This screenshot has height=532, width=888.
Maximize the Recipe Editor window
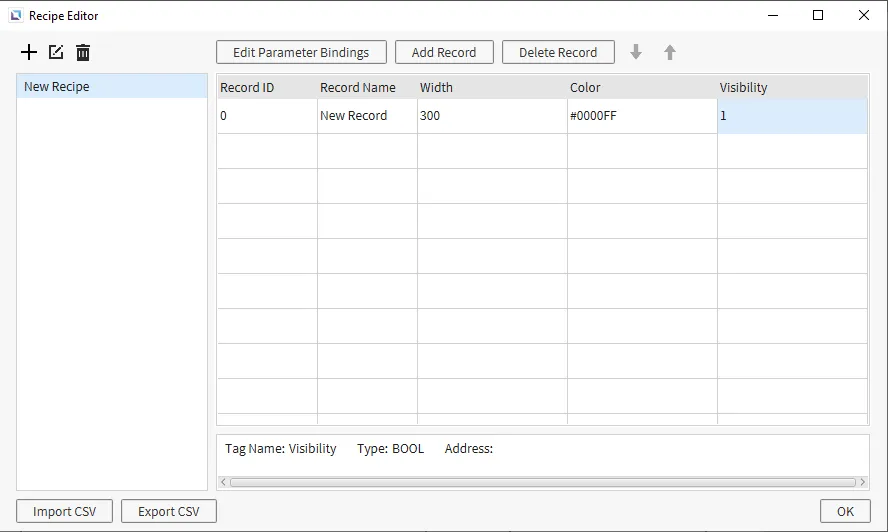(x=818, y=16)
